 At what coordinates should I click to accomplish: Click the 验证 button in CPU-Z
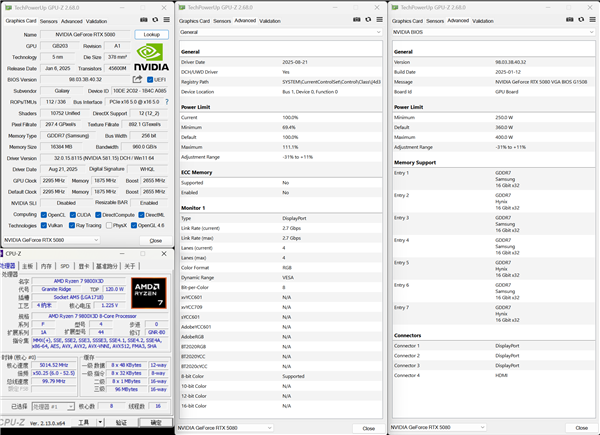(x=121, y=422)
